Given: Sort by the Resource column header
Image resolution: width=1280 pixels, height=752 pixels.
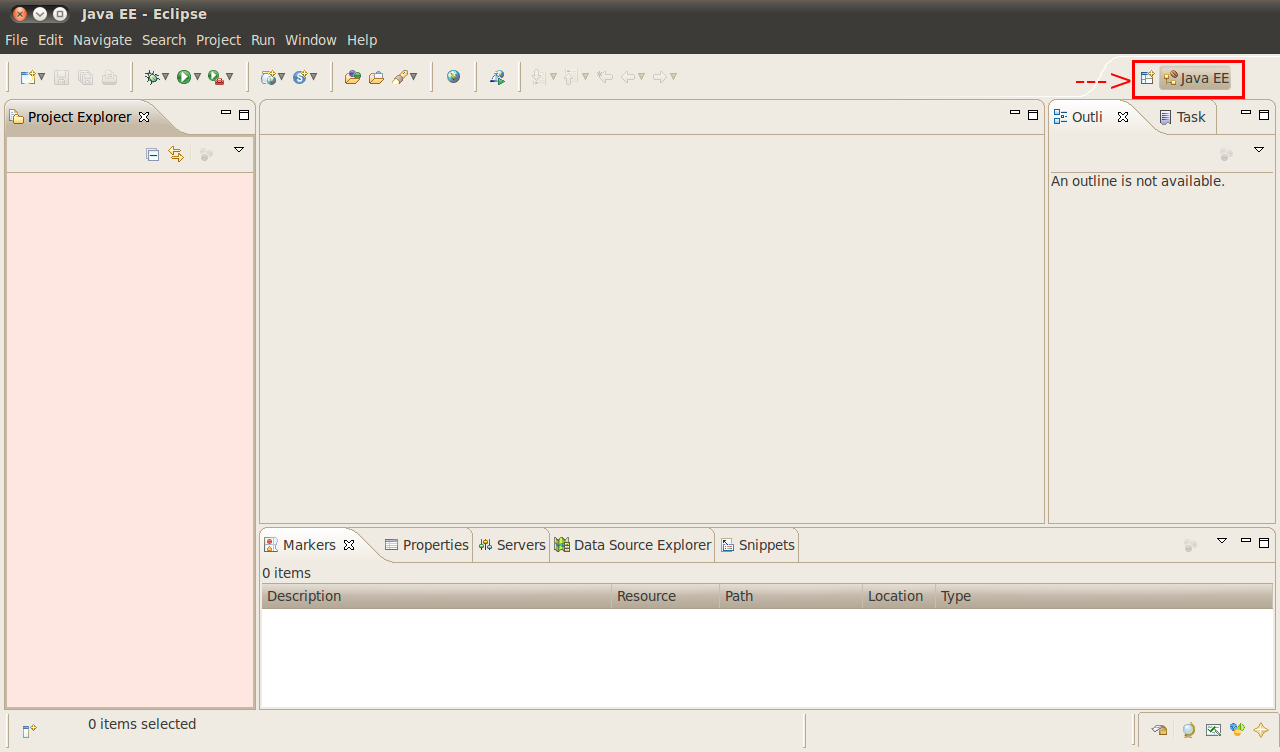Looking at the screenshot, I should (665, 596).
